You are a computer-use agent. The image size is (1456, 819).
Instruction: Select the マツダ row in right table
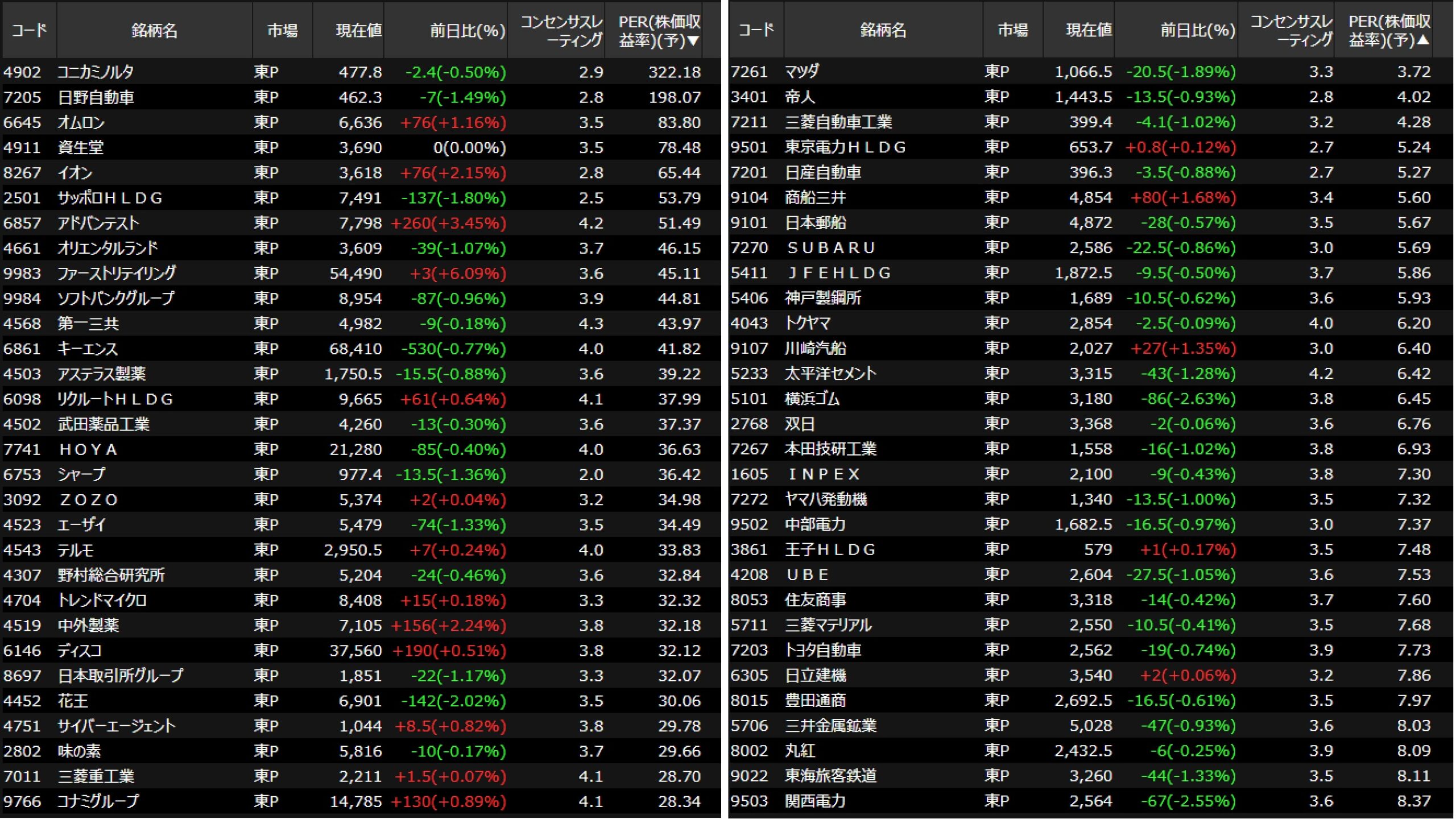(x=802, y=72)
